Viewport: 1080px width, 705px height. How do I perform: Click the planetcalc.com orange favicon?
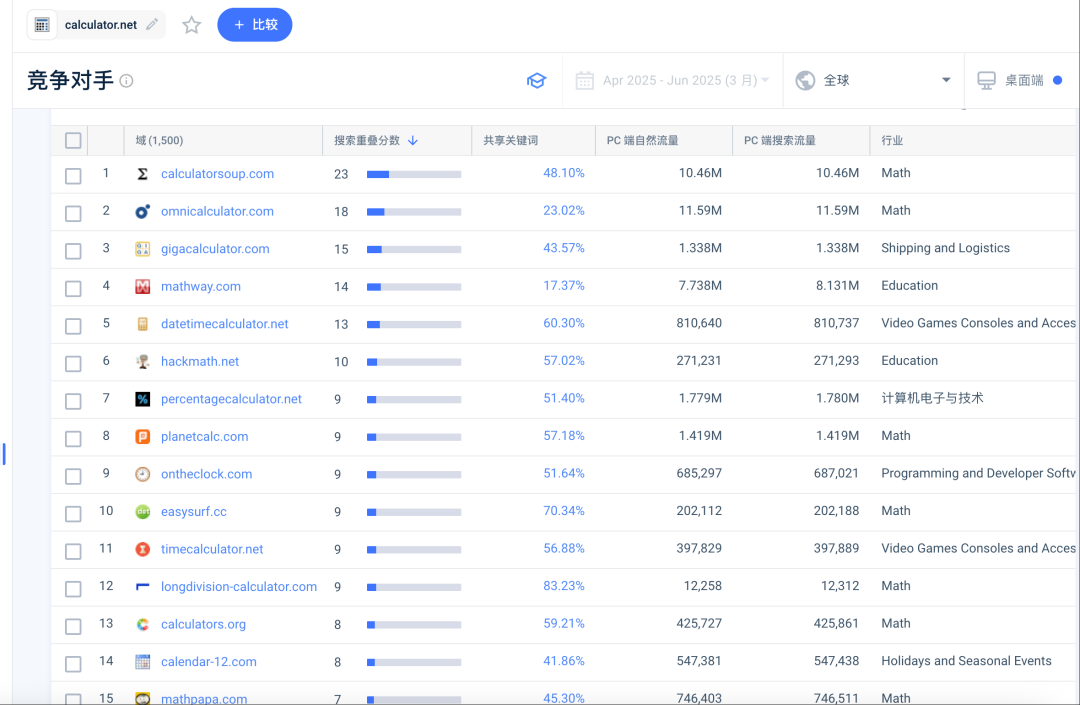(x=143, y=437)
